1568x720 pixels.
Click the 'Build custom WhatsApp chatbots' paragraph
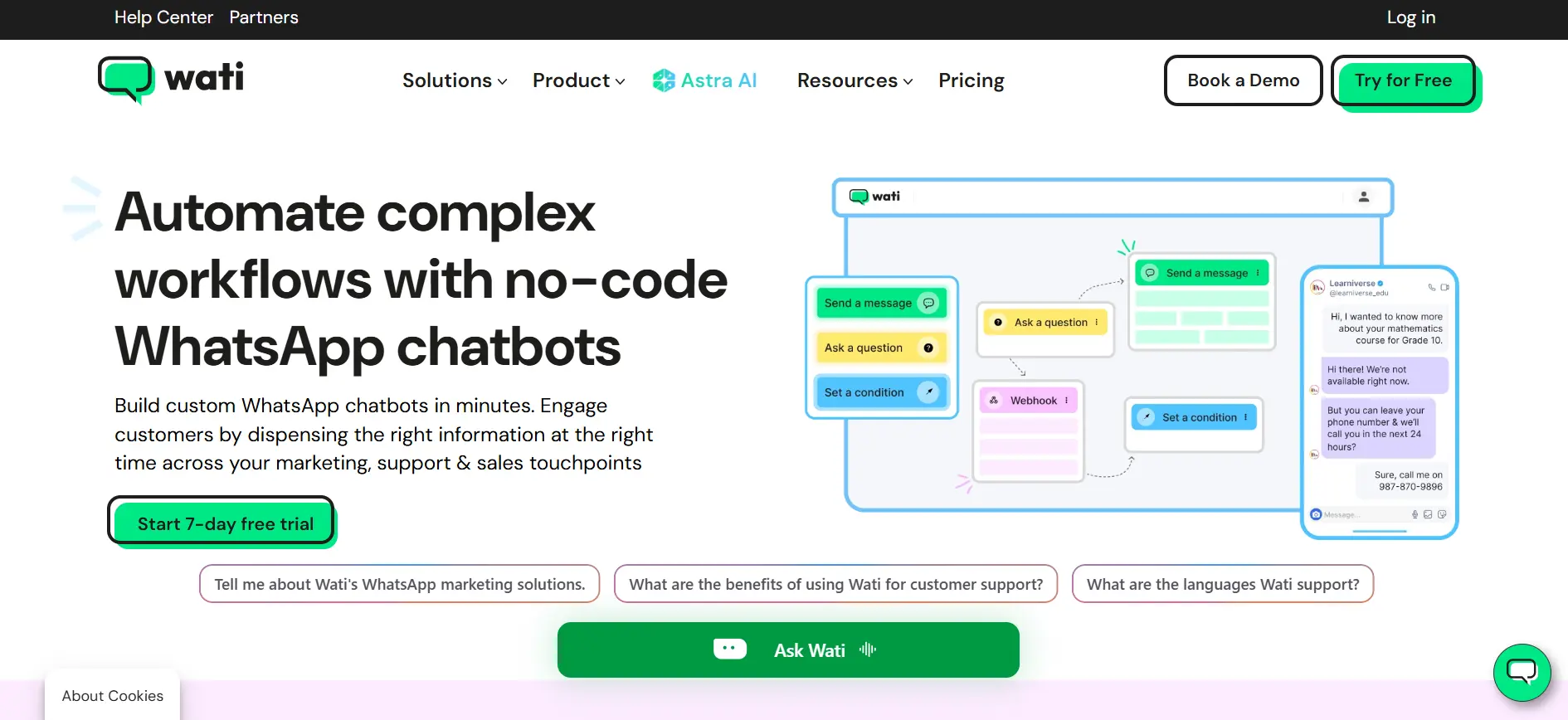(383, 434)
